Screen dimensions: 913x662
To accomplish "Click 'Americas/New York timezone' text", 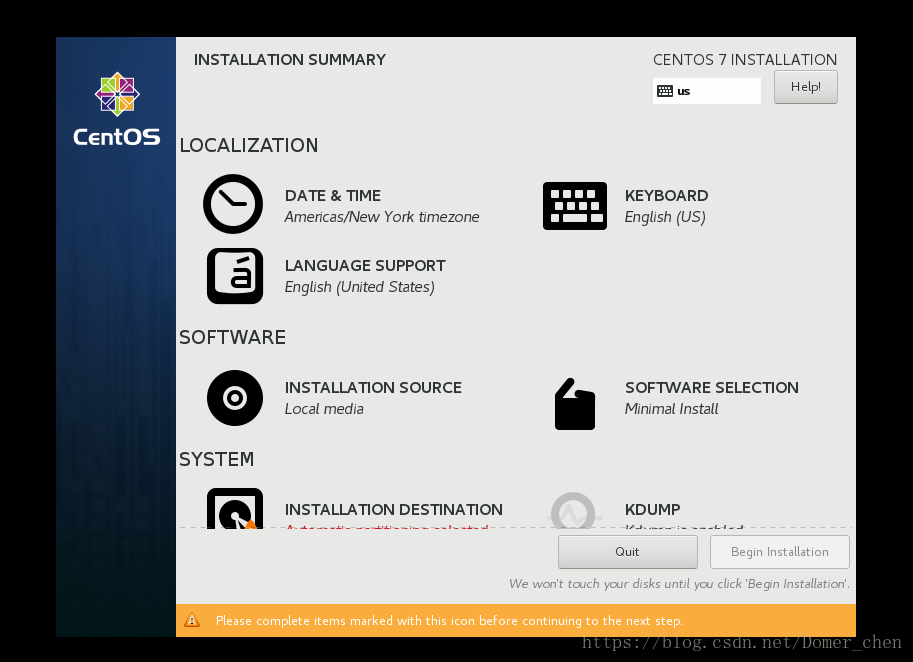I will click(x=382, y=217).
